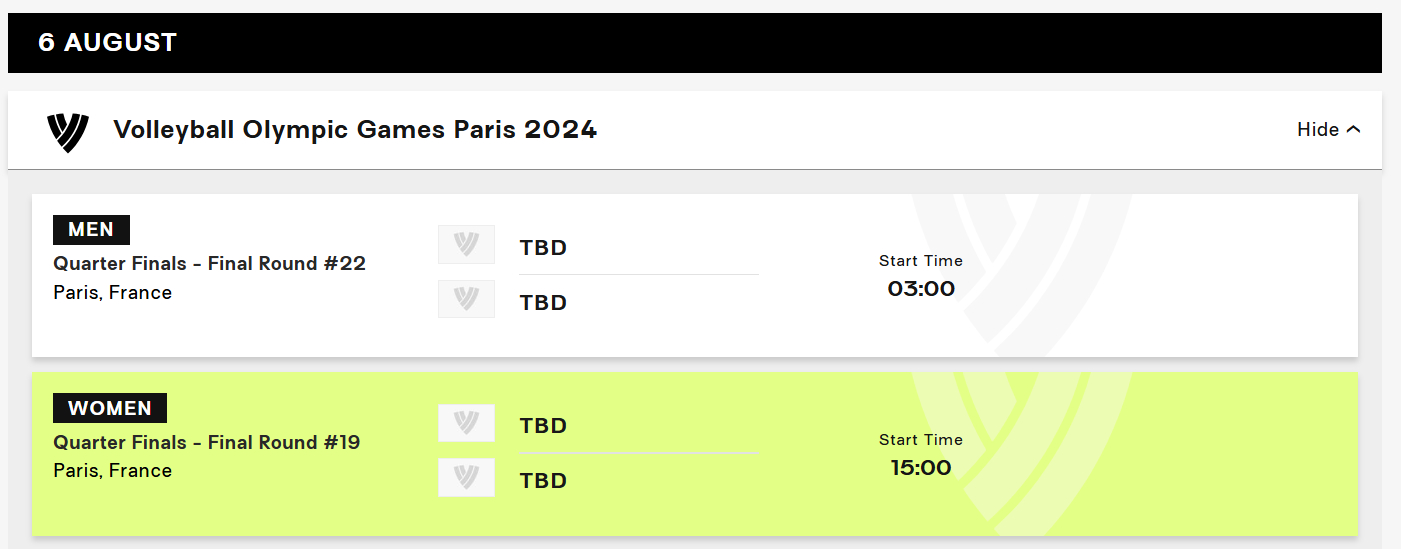The image size is (1401, 549).
Task: Click the bottom TBD team name in the women's match
Action: pos(543,481)
